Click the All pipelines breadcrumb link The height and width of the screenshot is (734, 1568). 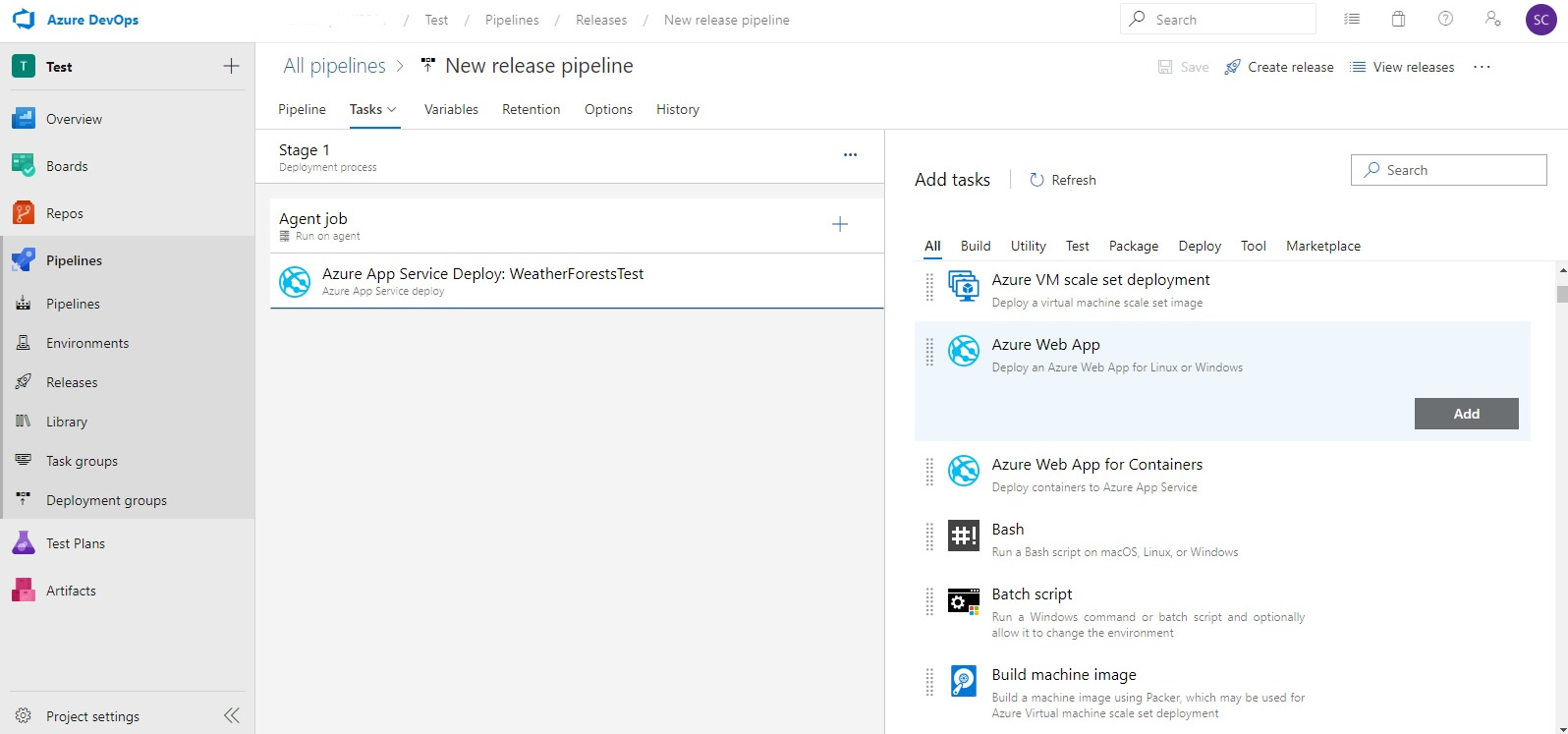334,66
